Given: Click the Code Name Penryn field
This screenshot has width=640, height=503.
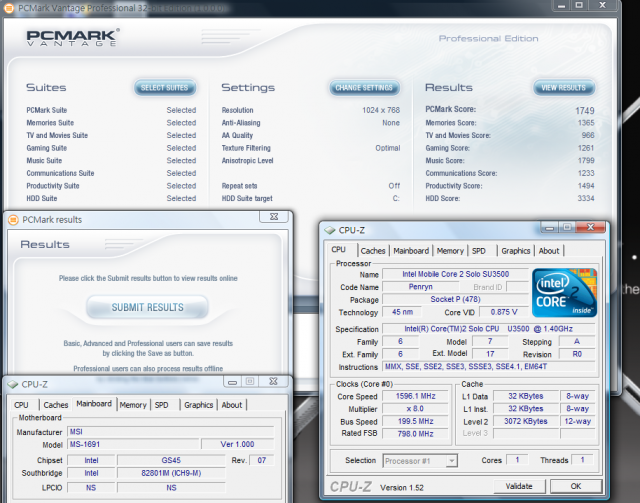Looking at the screenshot, I should pos(420,287).
